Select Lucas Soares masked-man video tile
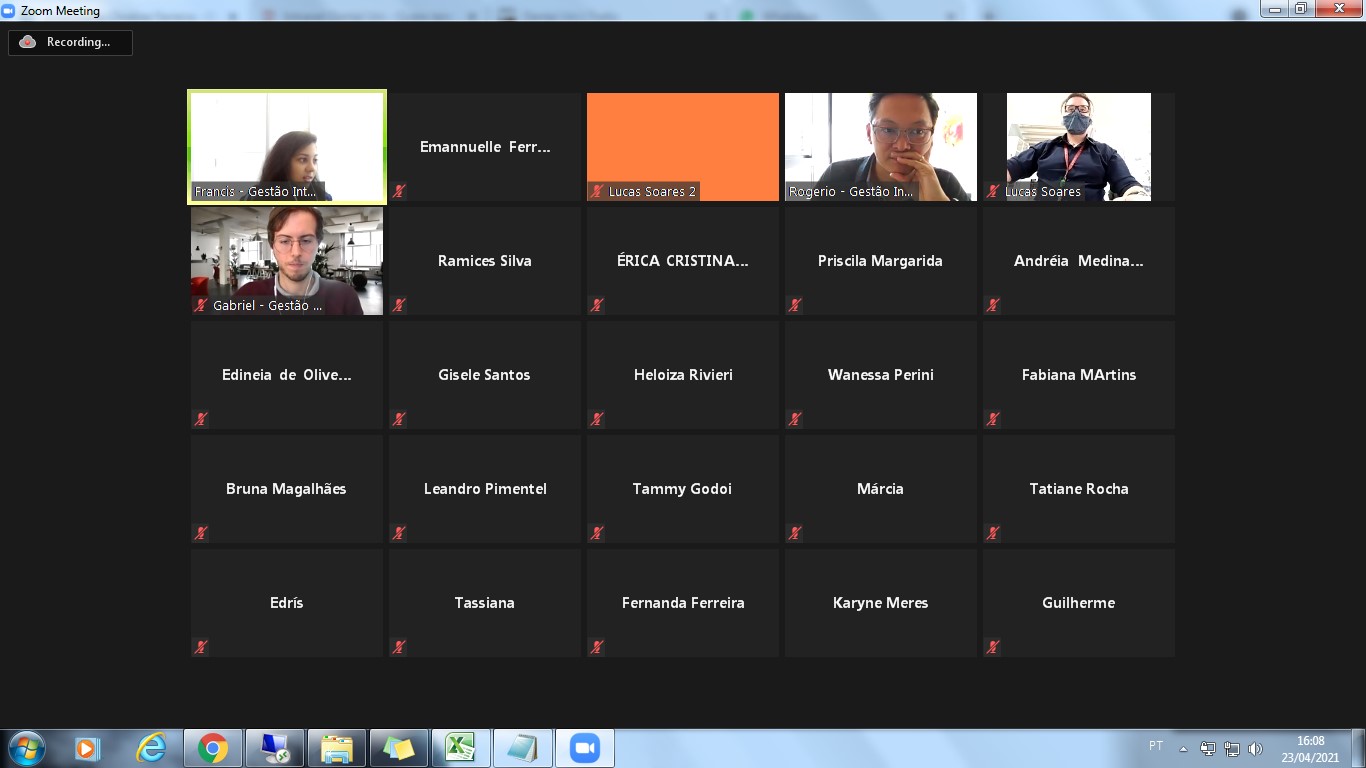 [x=1079, y=147]
